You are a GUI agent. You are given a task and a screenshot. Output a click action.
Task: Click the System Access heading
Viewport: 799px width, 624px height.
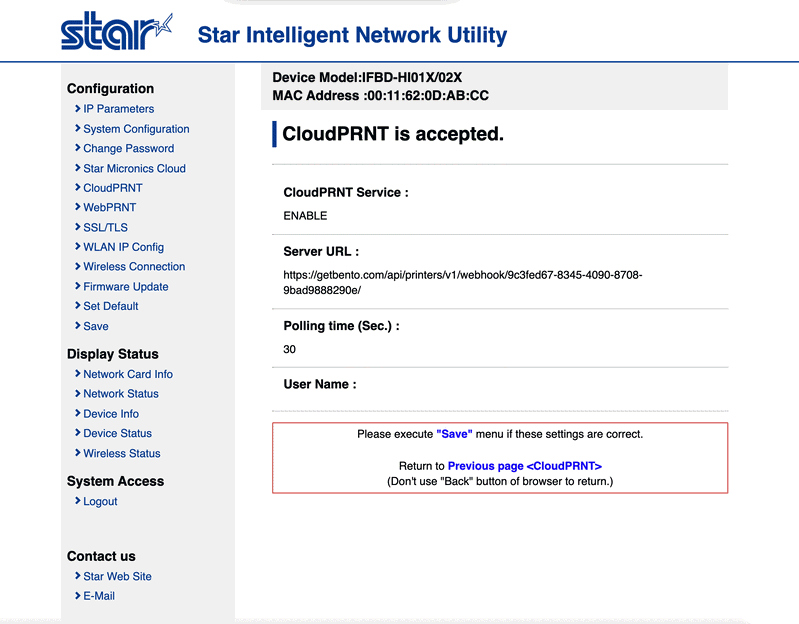click(x=115, y=481)
